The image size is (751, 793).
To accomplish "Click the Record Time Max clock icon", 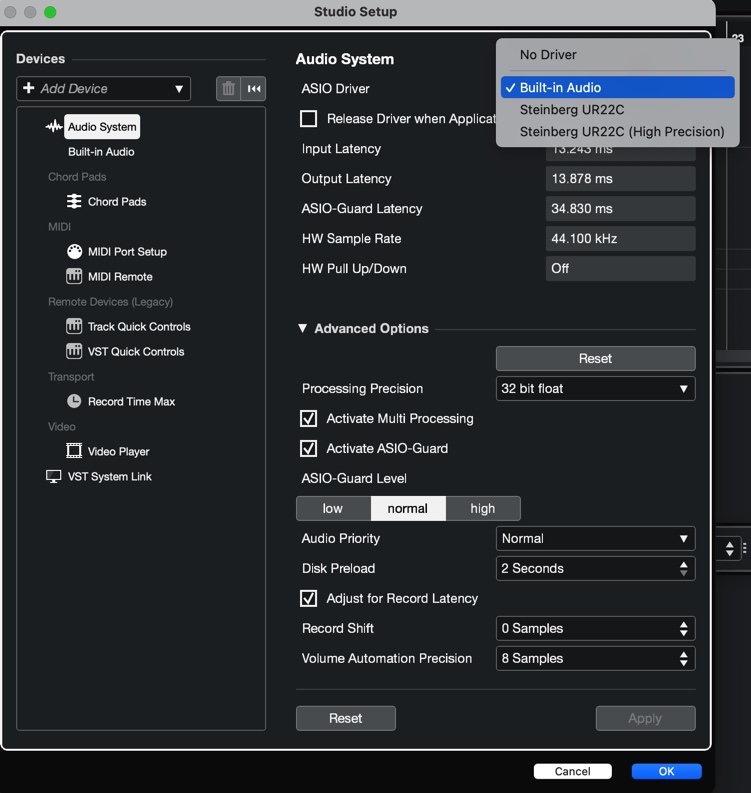I will pyautogui.click(x=74, y=401).
